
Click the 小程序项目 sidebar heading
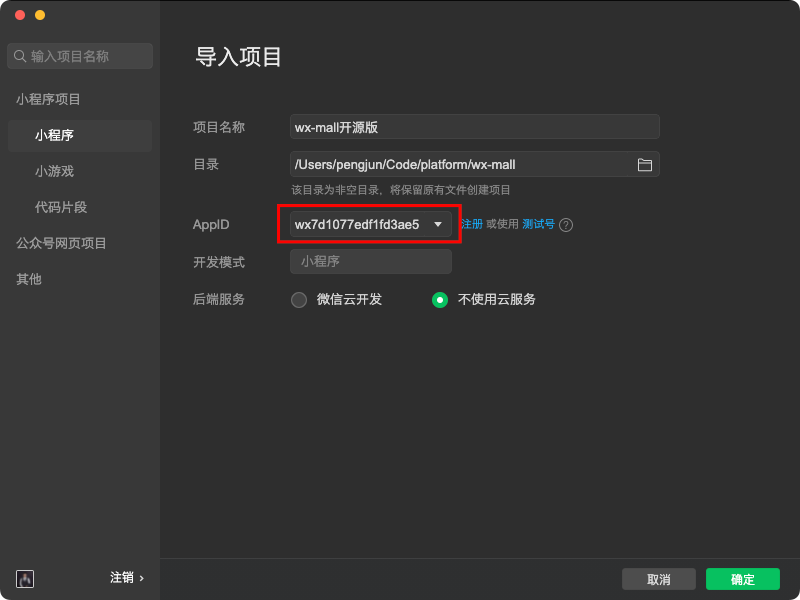(48, 99)
